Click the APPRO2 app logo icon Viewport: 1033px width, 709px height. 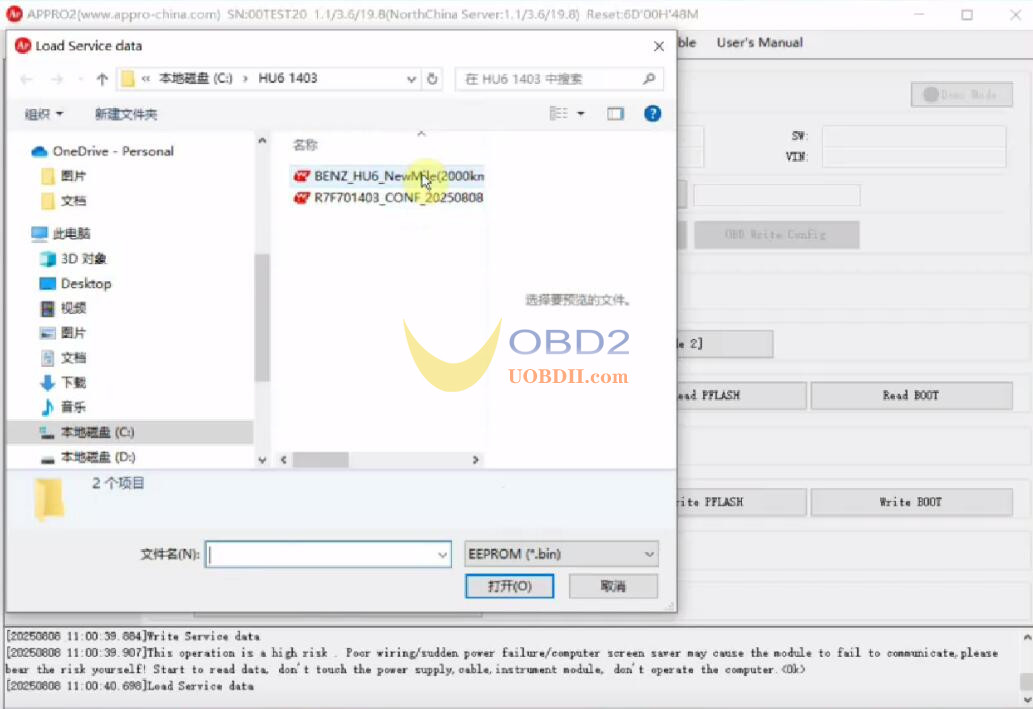point(14,14)
